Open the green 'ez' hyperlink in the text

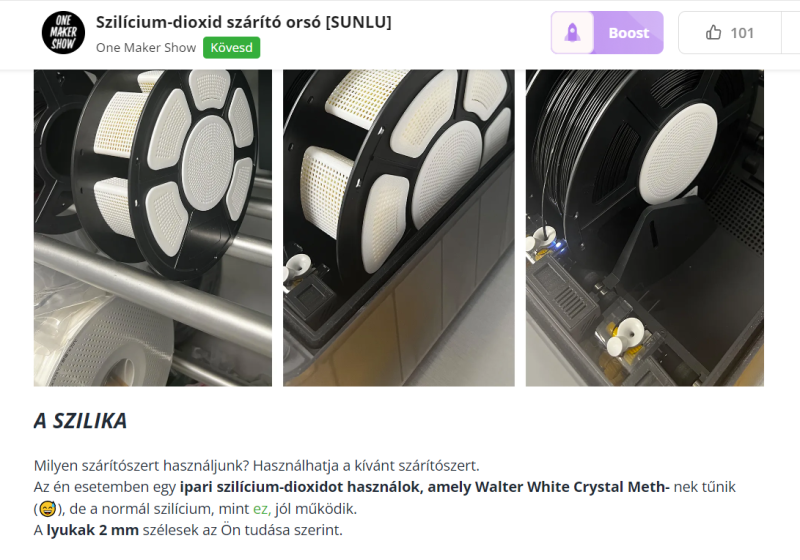262,508
